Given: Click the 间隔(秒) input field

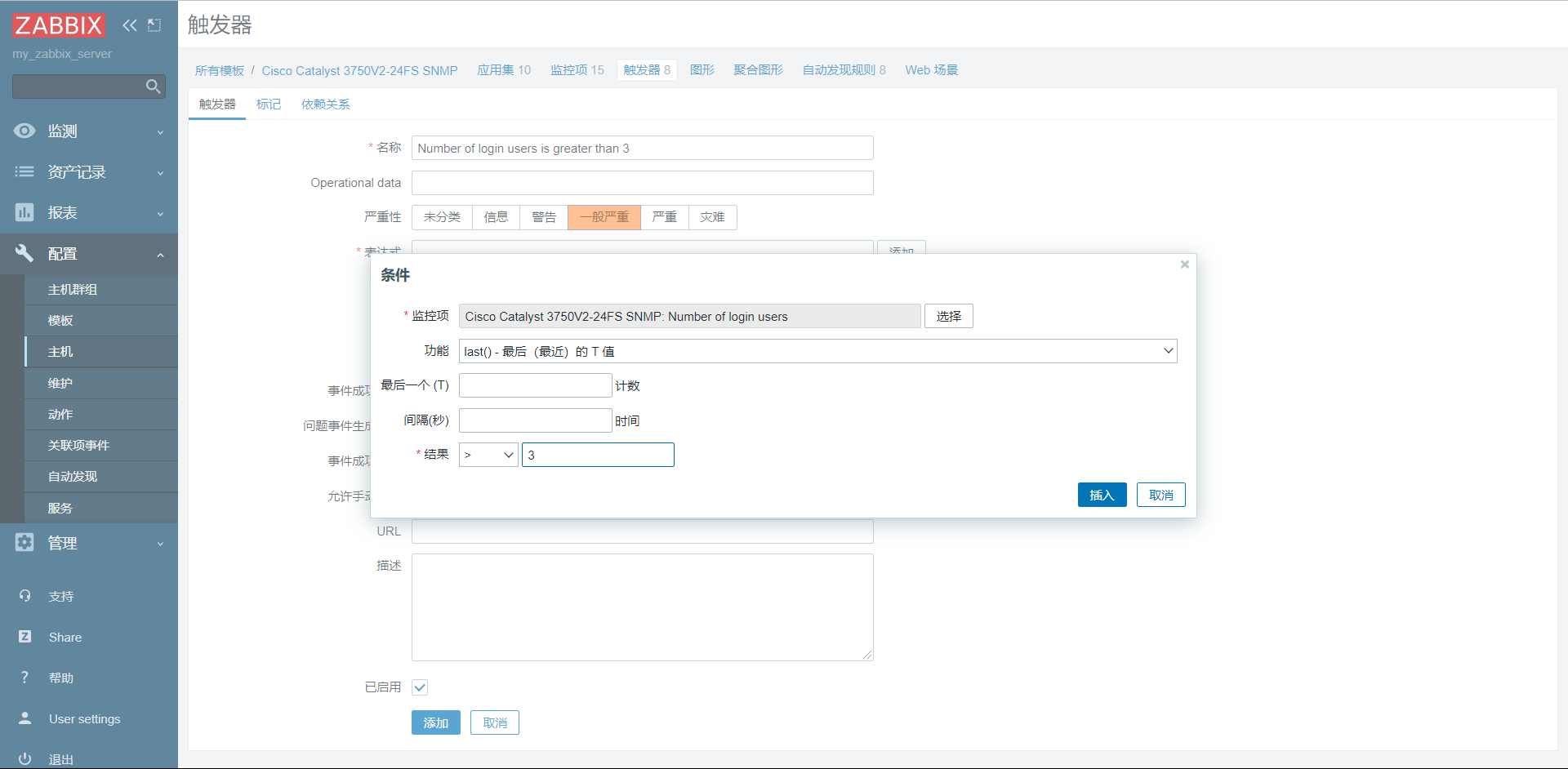Looking at the screenshot, I should [536, 420].
